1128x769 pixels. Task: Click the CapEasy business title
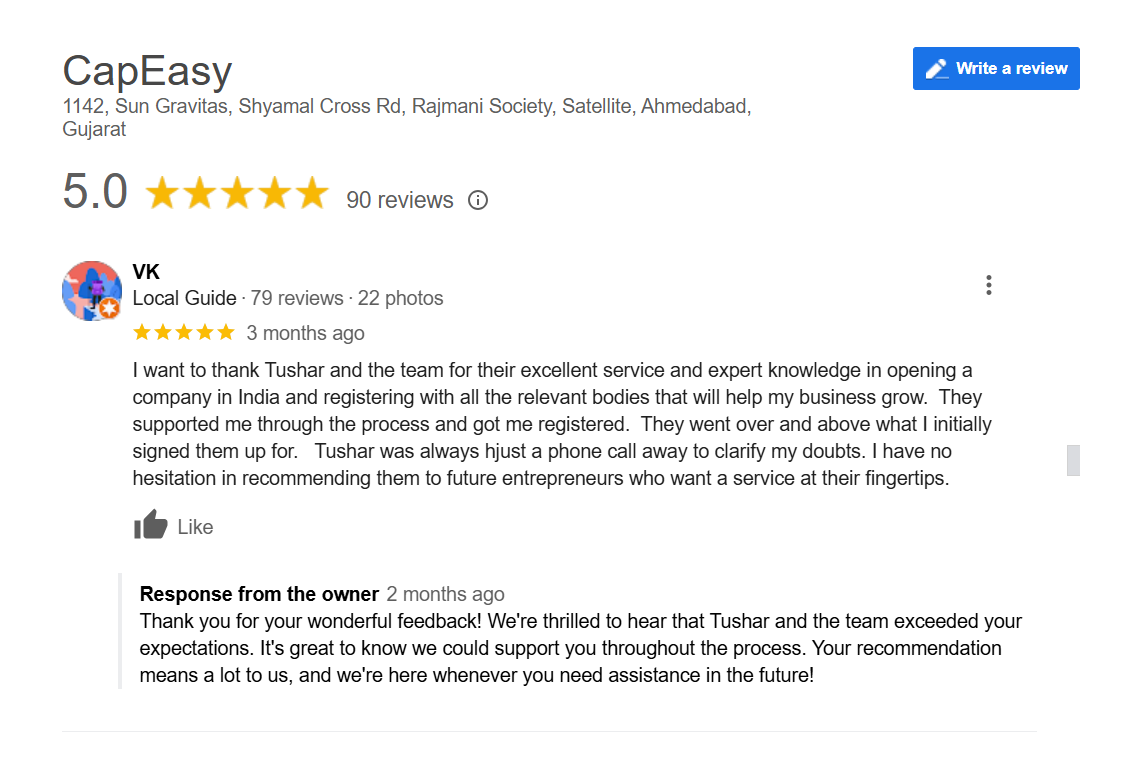tap(147, 71)
